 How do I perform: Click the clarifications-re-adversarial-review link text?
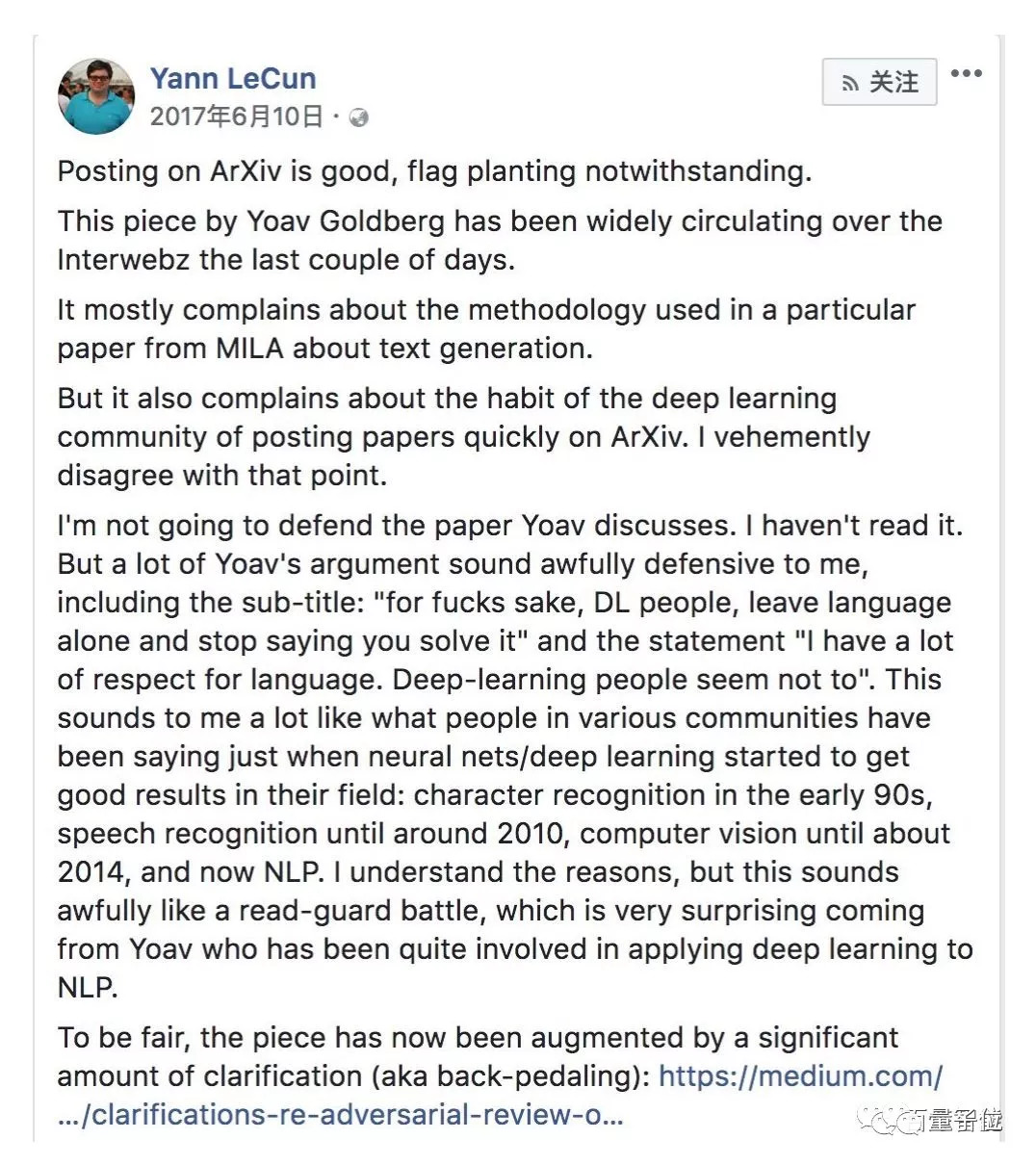(340, 1114)
